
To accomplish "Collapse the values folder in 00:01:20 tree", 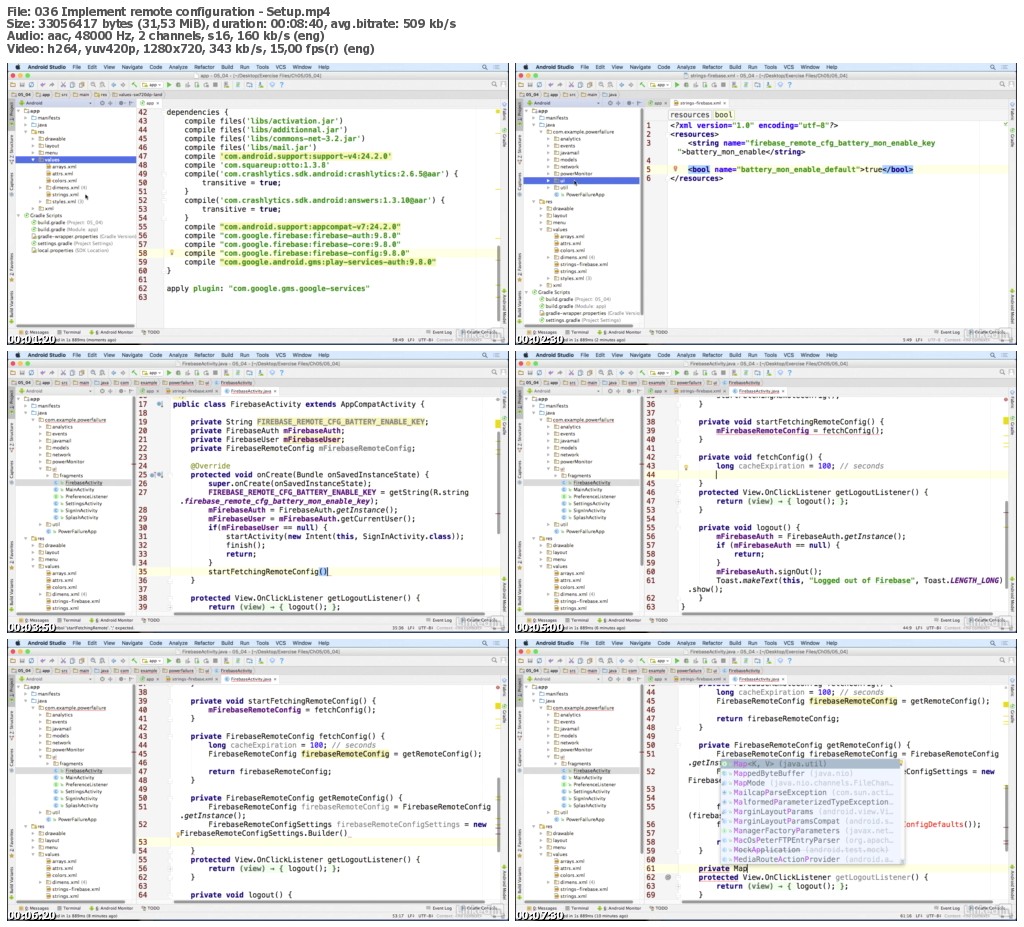I will pos(33,159).
